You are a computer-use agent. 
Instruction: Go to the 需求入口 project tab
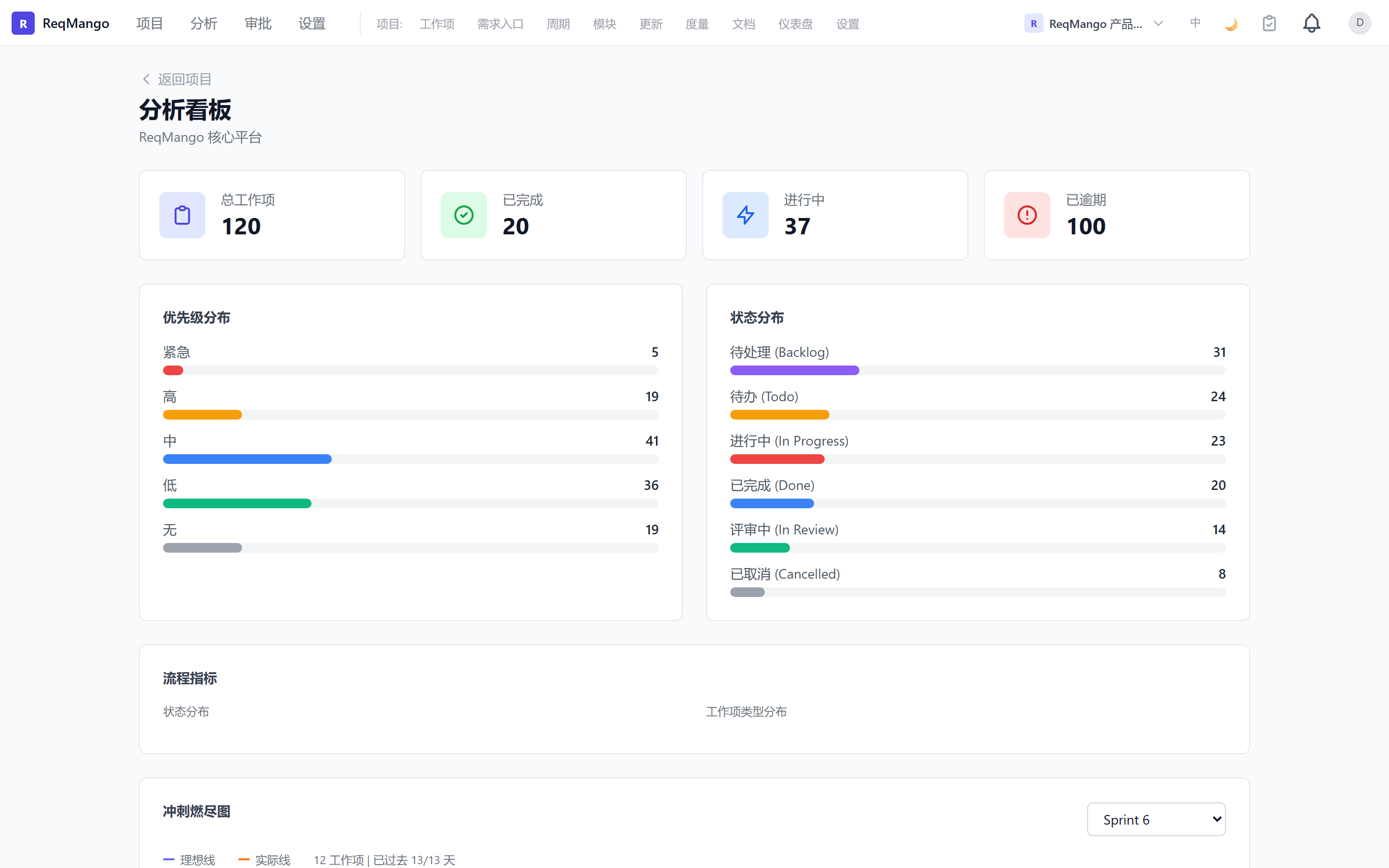[501, 24]
